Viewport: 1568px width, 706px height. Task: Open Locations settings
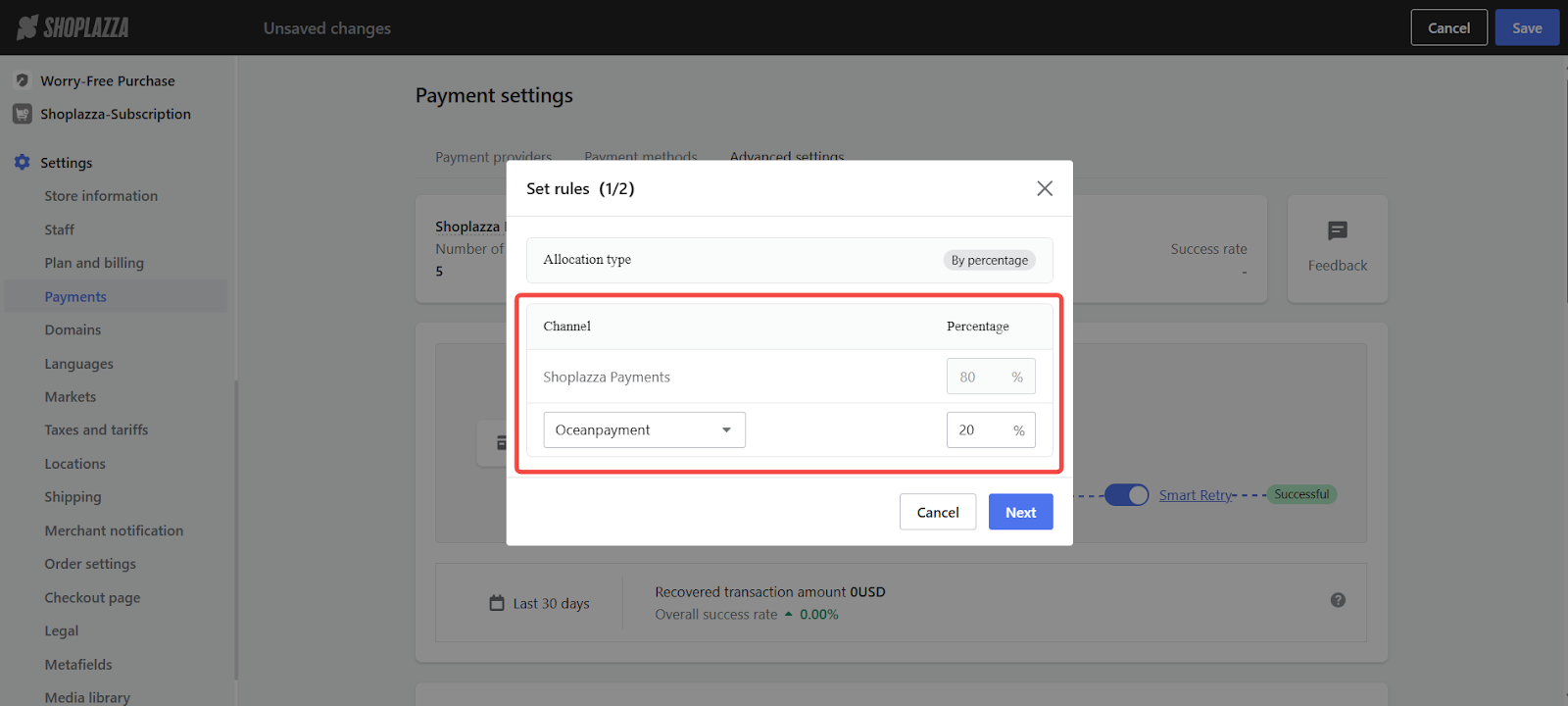tap(74, 464)
